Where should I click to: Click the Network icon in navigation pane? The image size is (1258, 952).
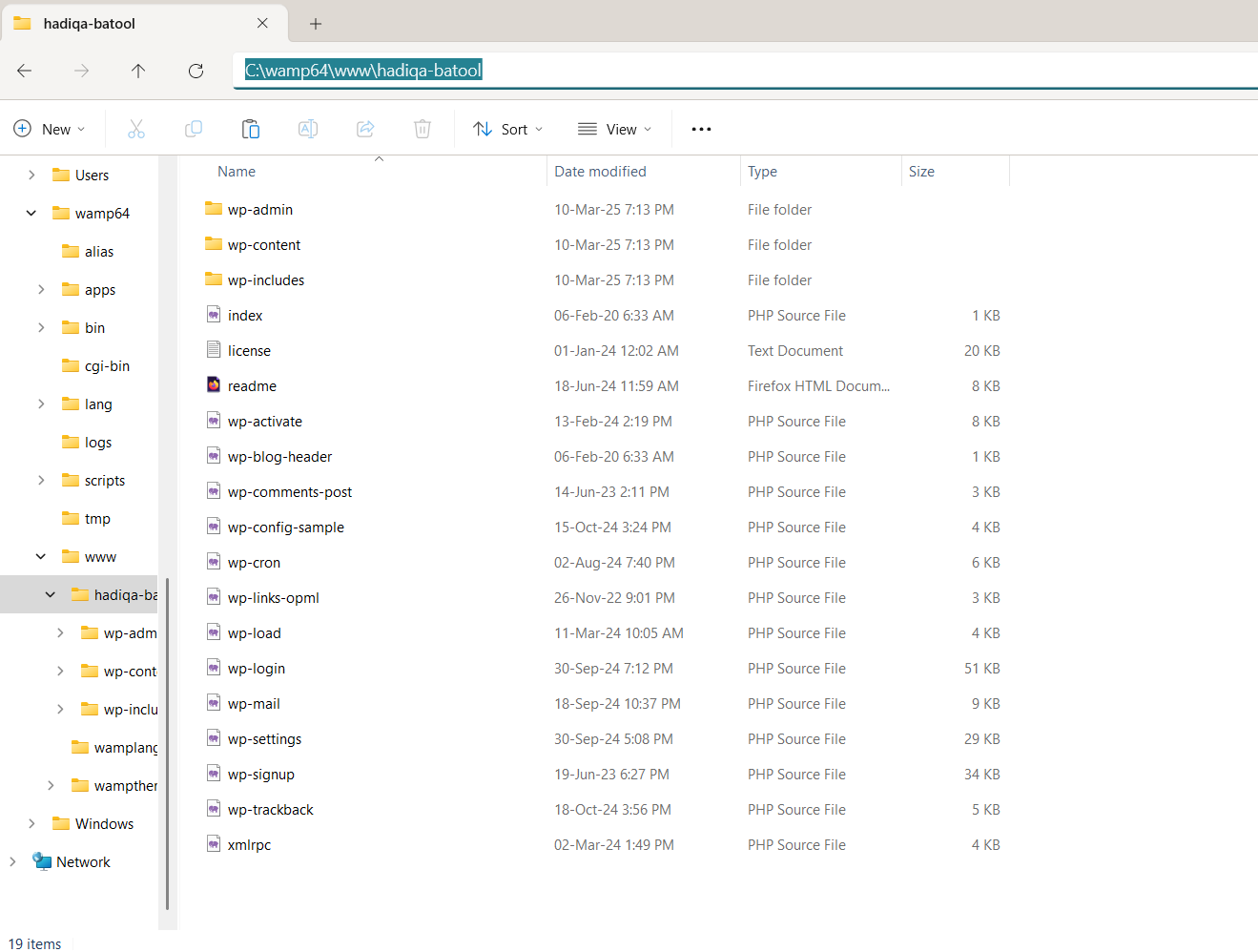(42, 861)
